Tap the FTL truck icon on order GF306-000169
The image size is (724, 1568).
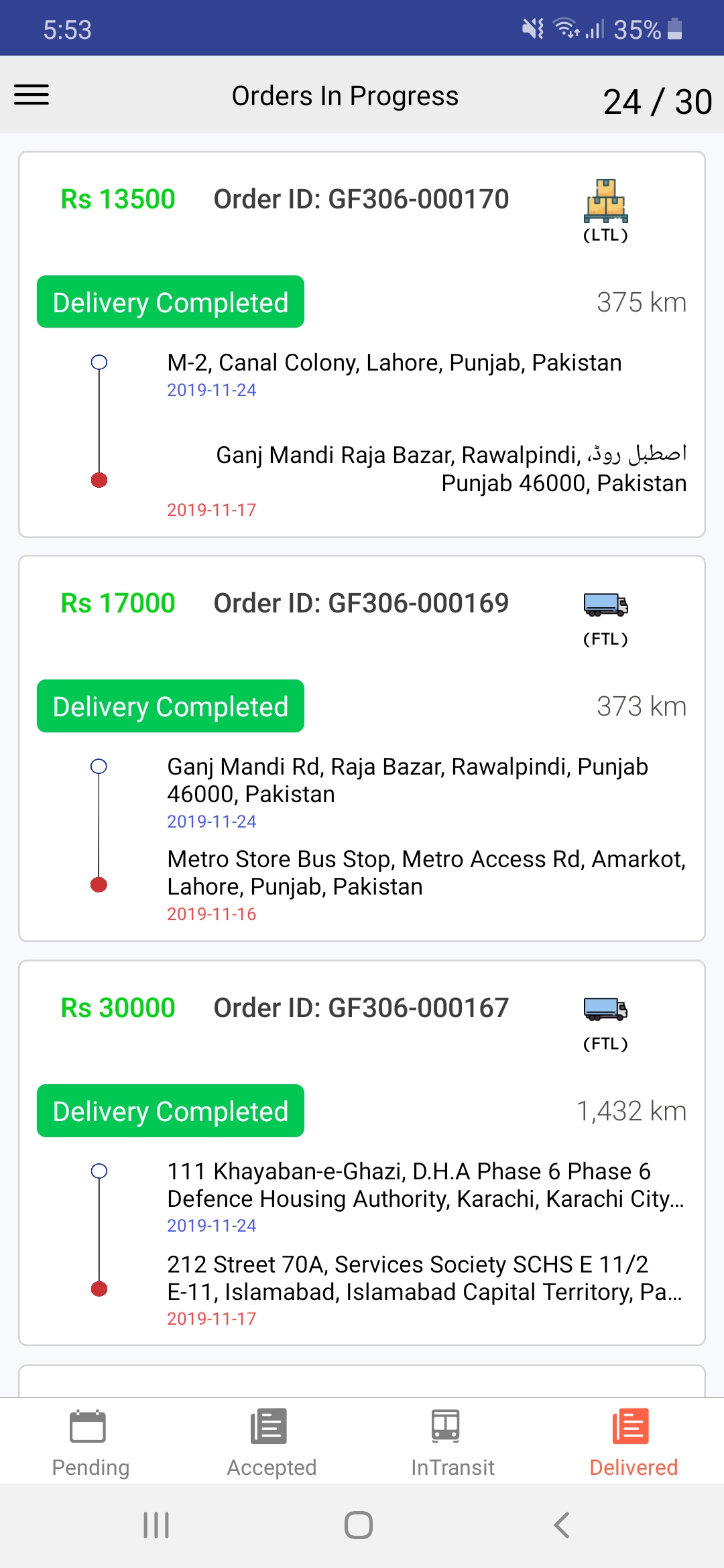tap(605, 604)
